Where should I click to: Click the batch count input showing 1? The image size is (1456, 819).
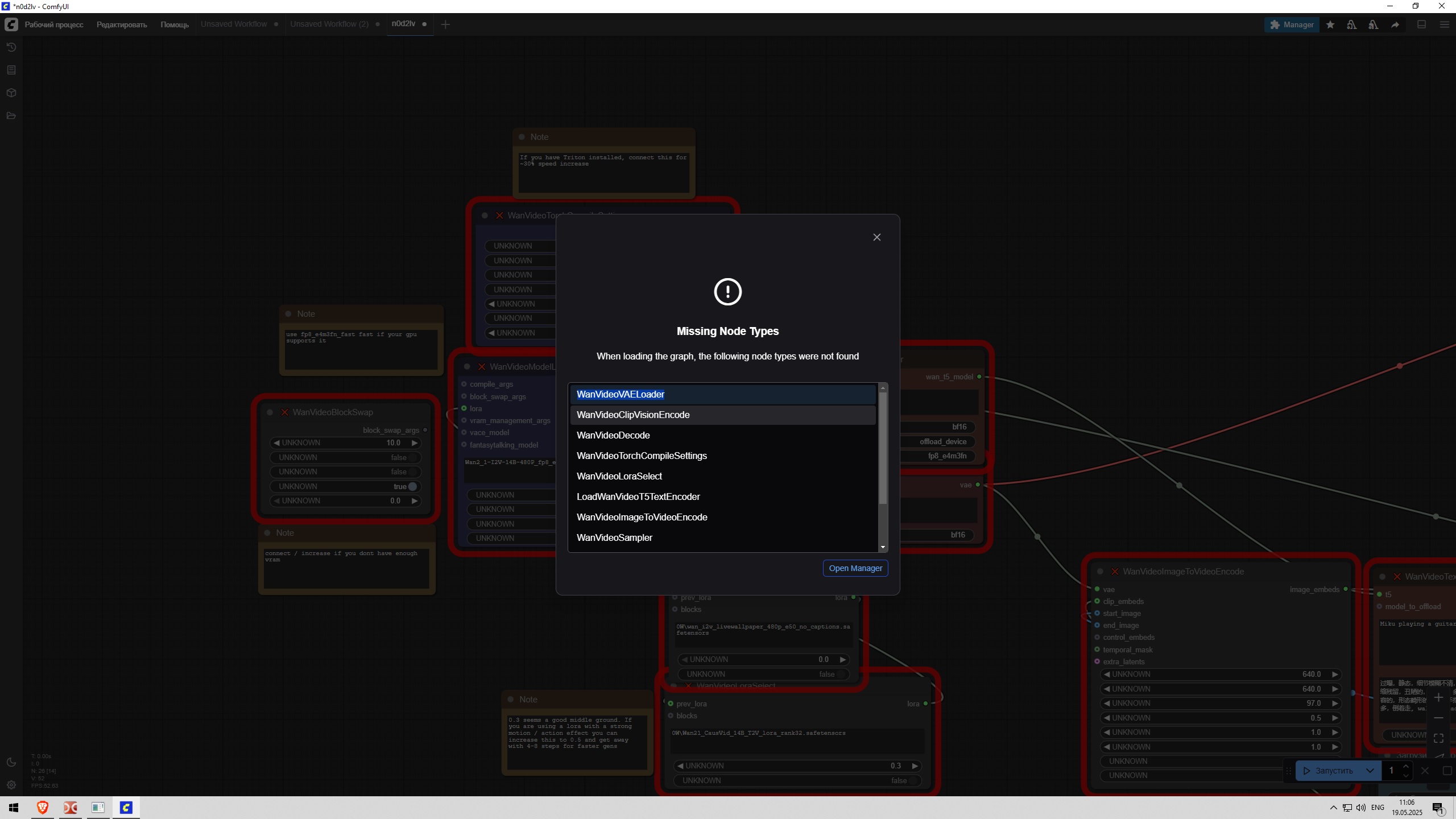click(x=1392, y=771)
